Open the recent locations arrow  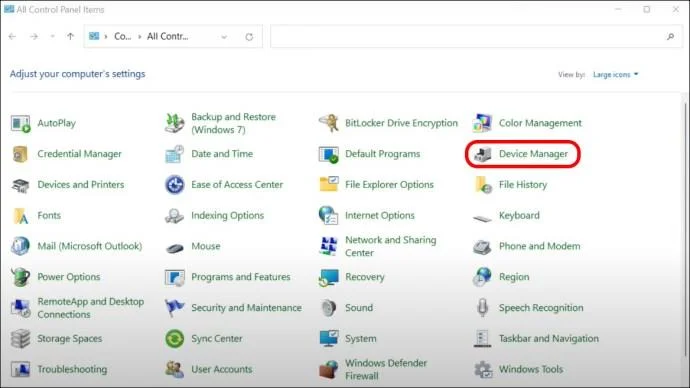click(x=52, y=37)
